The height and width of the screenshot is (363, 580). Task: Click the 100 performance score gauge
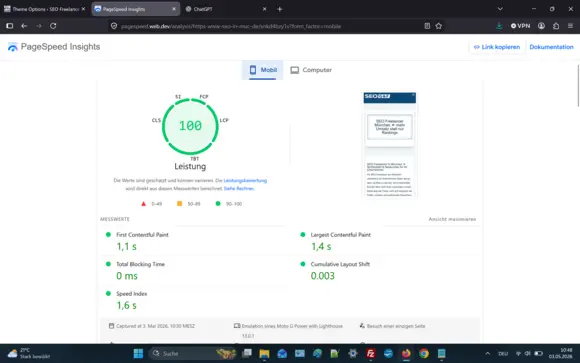[190, 126]
